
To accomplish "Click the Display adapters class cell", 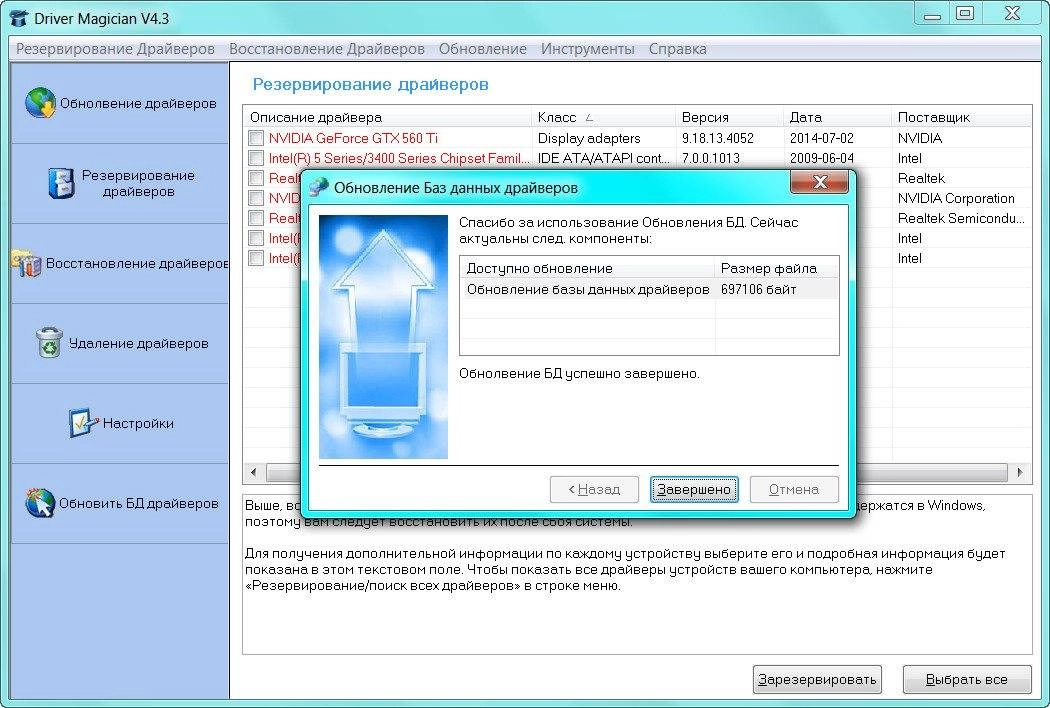I will (x=589, y=138).
